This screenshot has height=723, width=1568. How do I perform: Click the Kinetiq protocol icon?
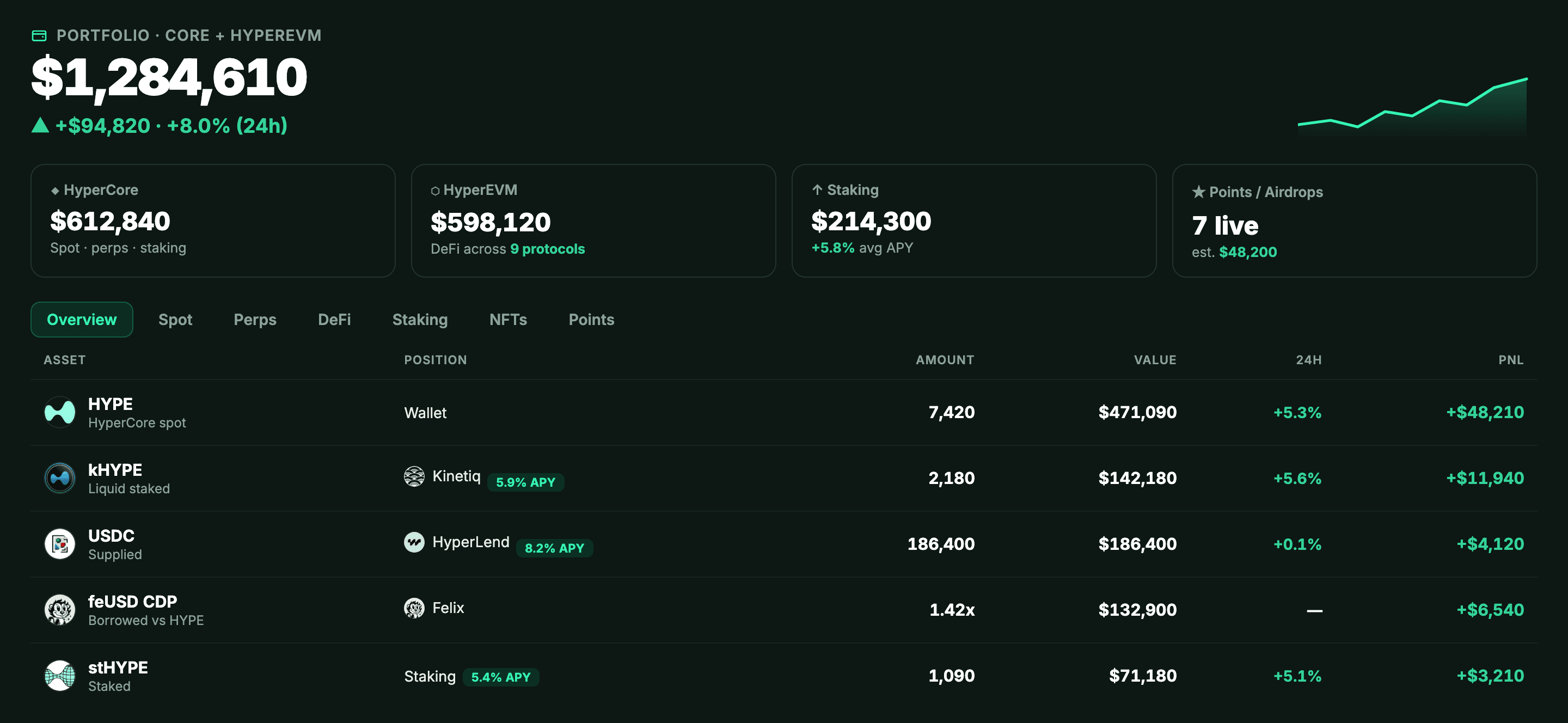[x=414, y=476]
